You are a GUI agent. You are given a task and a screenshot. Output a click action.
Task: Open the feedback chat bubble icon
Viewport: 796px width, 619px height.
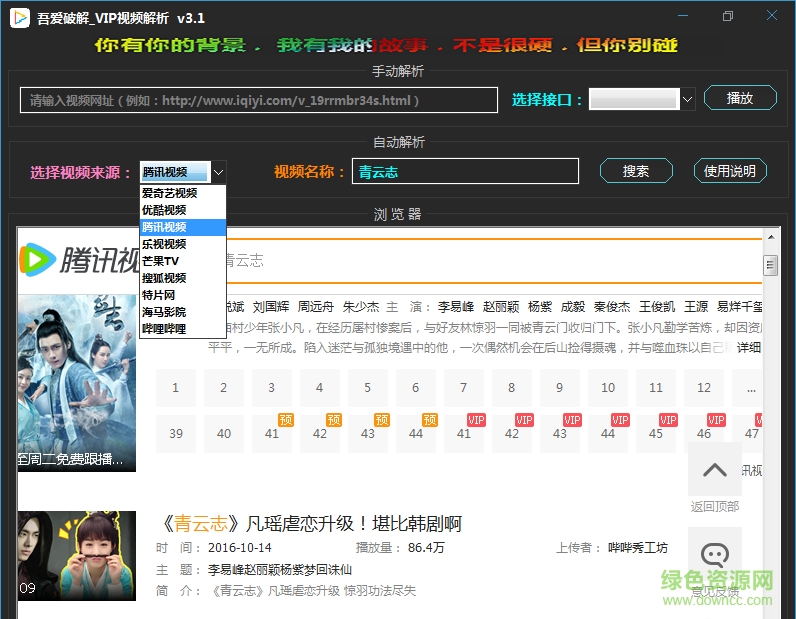click(714, 555)
